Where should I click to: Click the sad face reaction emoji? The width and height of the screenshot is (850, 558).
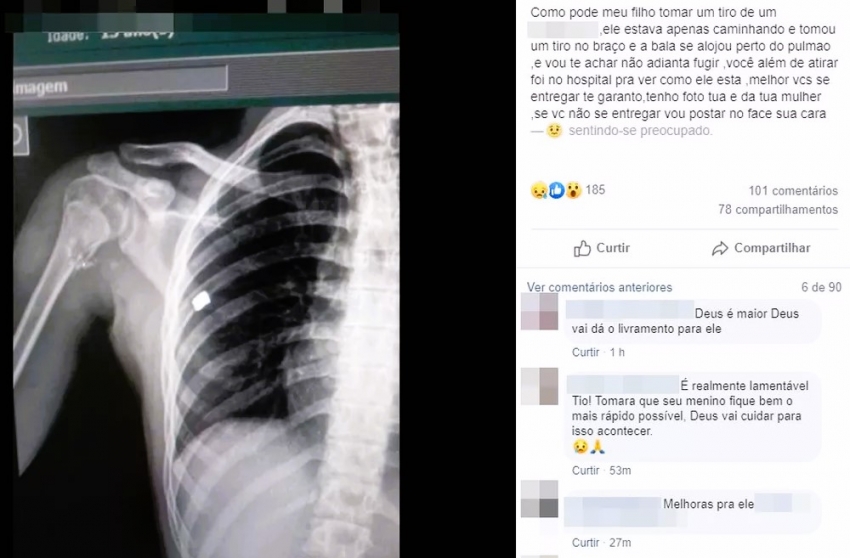point(539,190)
